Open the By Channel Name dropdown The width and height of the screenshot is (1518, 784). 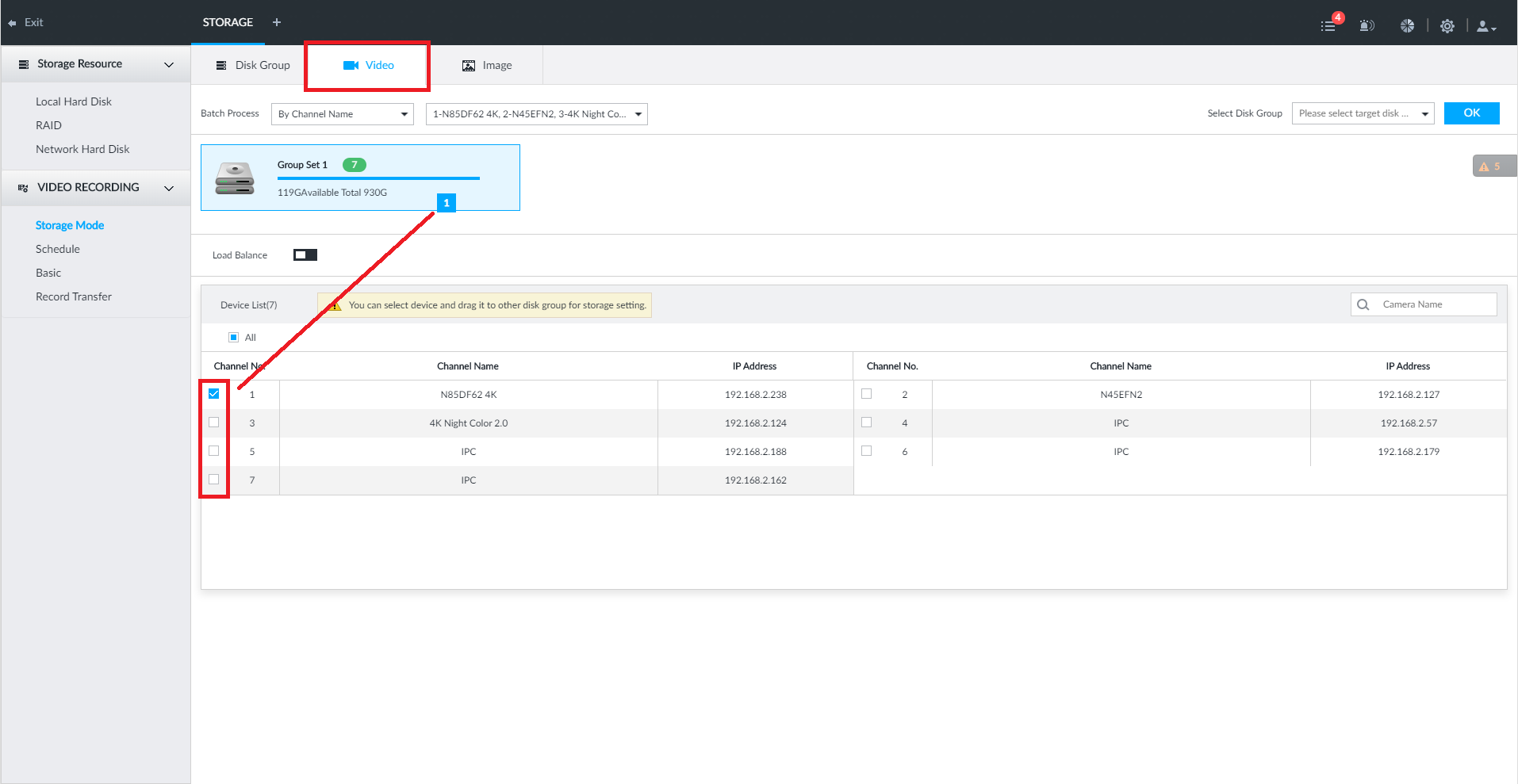pos(342,114)
